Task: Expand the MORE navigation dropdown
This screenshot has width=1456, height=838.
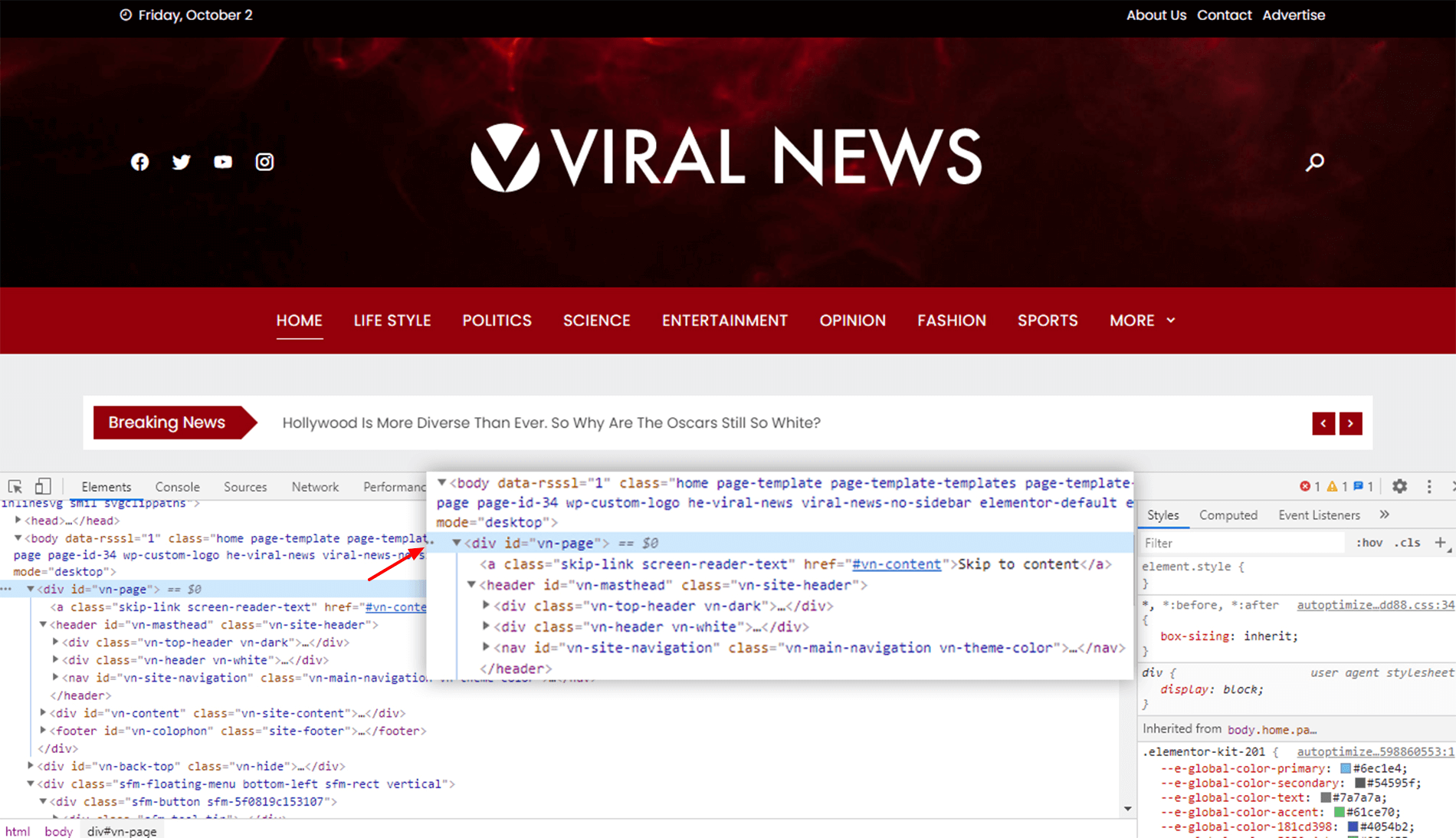Action: pos(1142,320)
